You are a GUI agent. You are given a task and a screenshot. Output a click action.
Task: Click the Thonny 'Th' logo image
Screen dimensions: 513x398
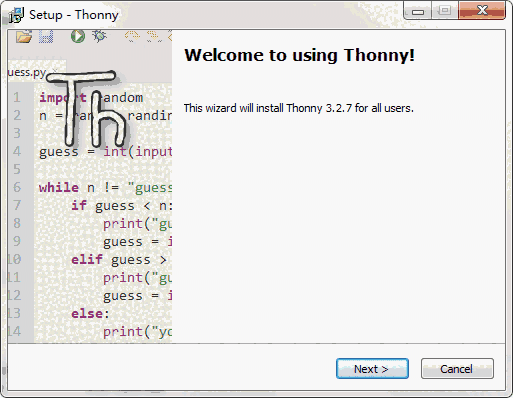[x=87, y=109]
